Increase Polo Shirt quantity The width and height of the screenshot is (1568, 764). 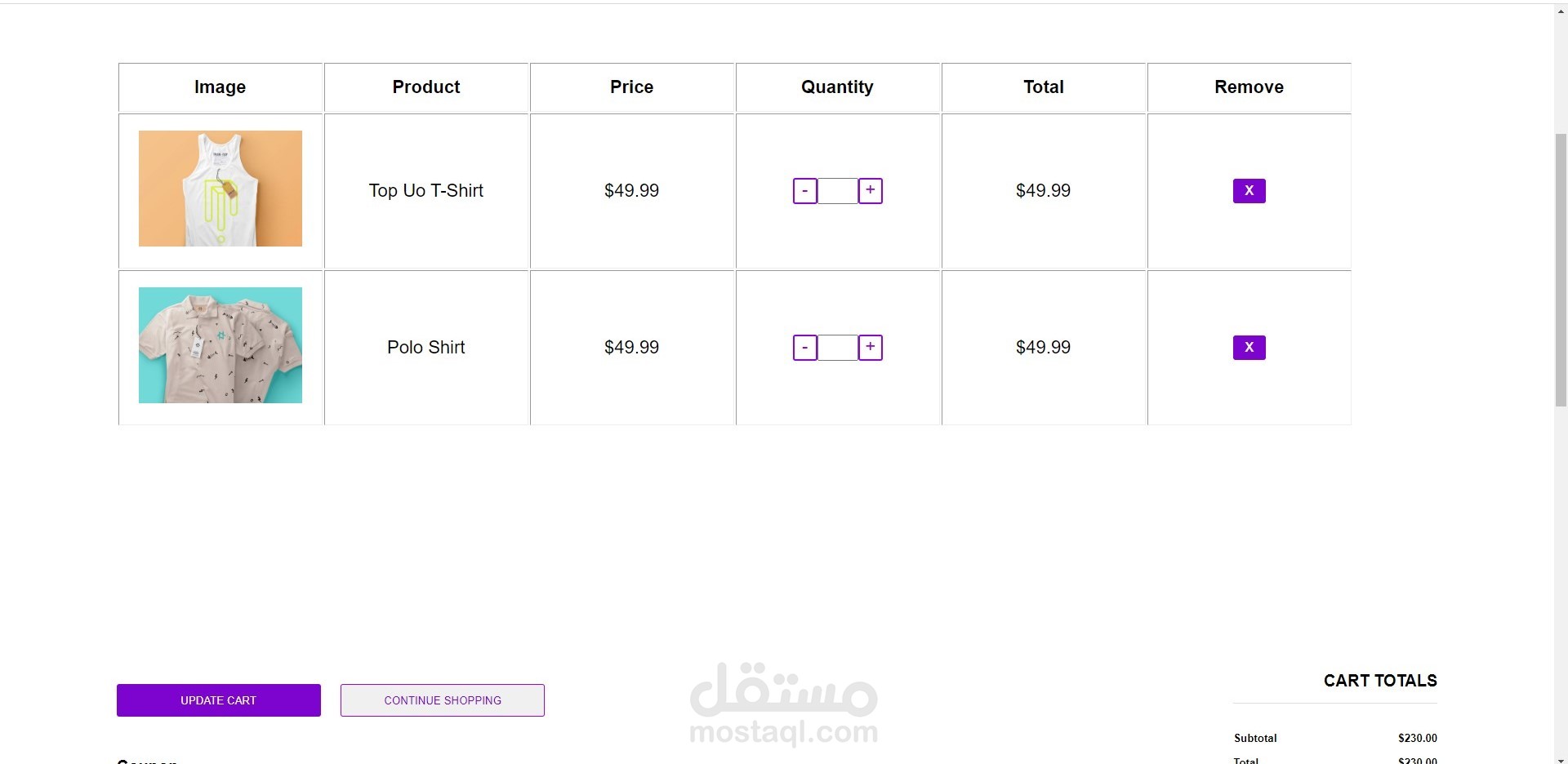[x=871, y=348]
